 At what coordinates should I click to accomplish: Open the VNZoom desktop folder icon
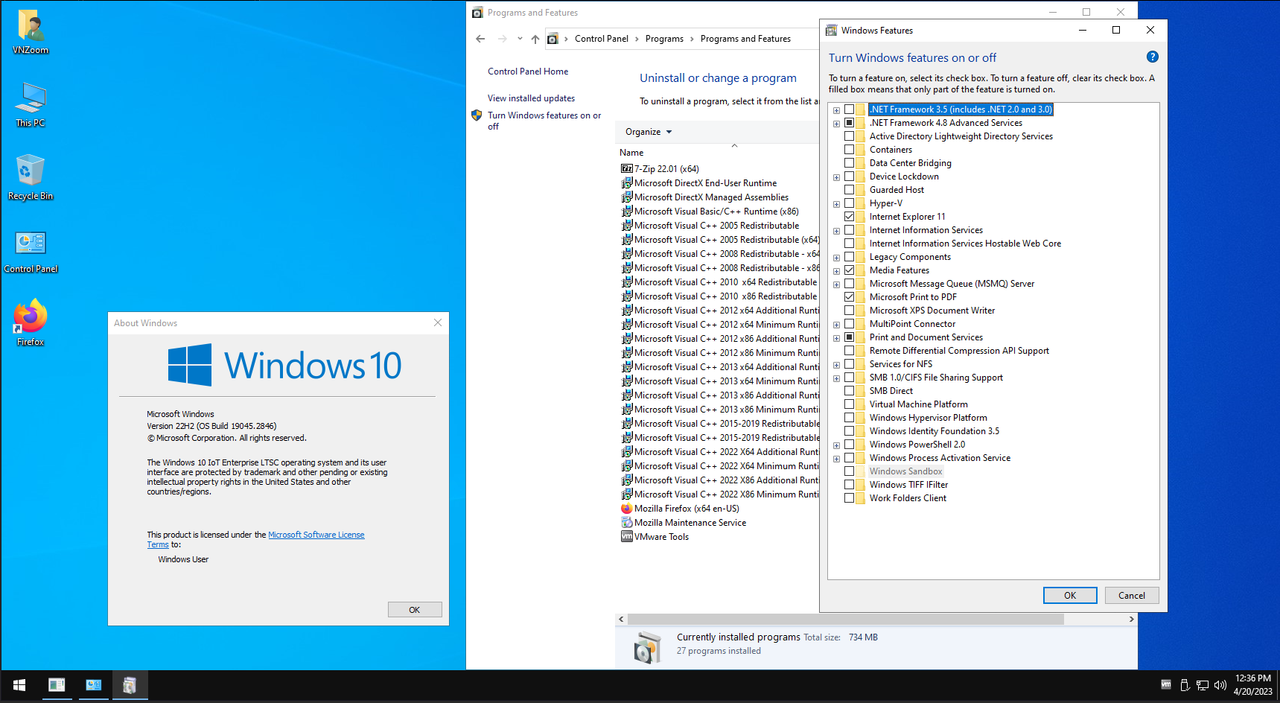(x=30, y=32)
